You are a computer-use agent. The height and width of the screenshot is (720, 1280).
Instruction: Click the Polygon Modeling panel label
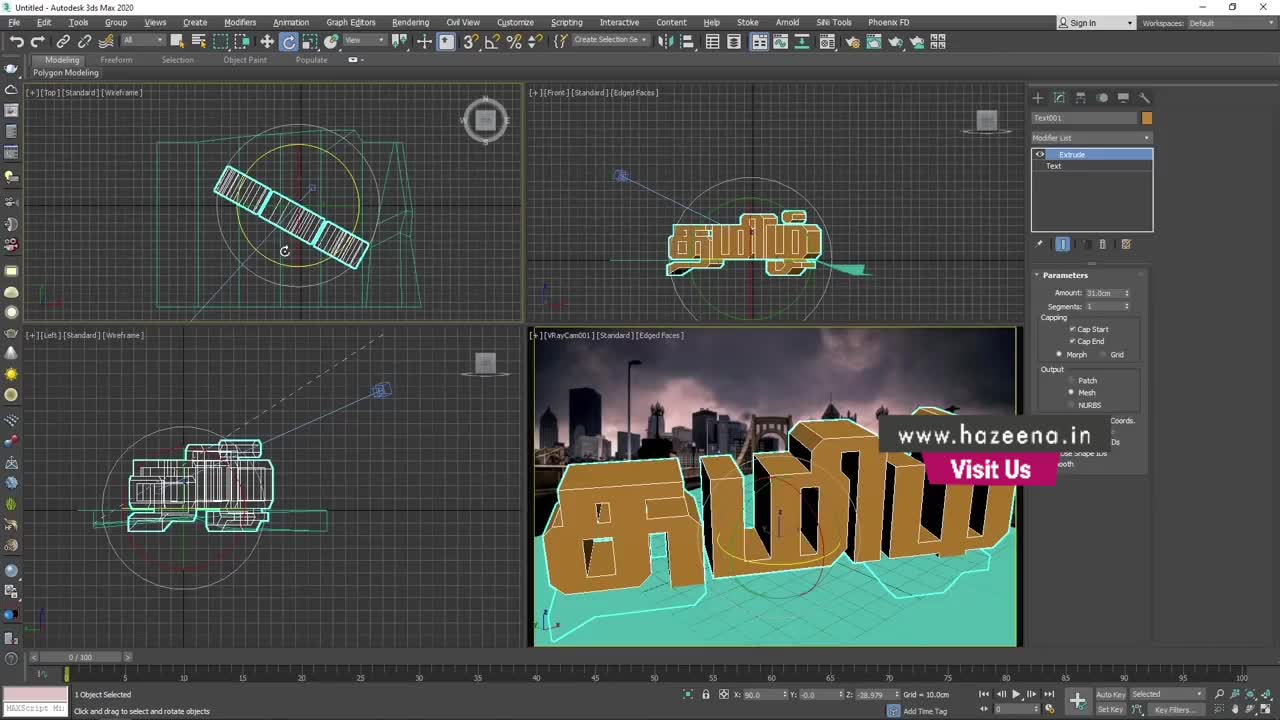[x=66, y=73]
